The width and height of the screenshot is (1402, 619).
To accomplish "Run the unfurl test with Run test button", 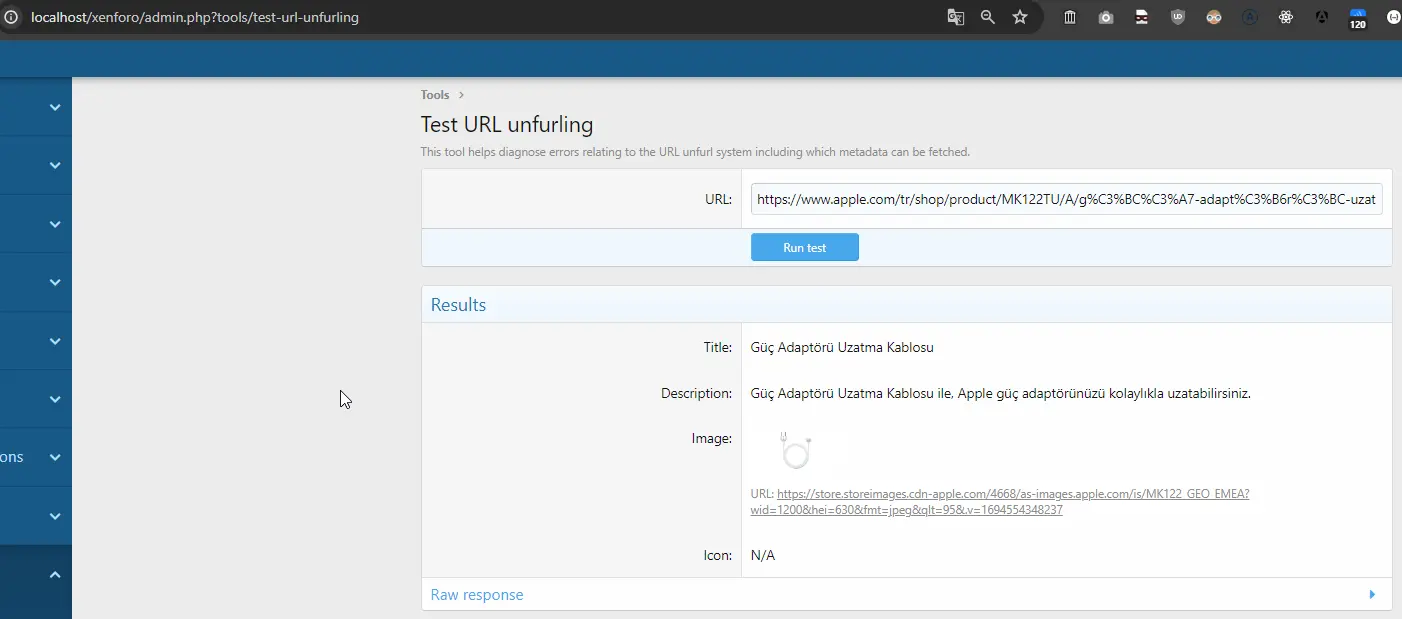I will [x=805, y=247].
